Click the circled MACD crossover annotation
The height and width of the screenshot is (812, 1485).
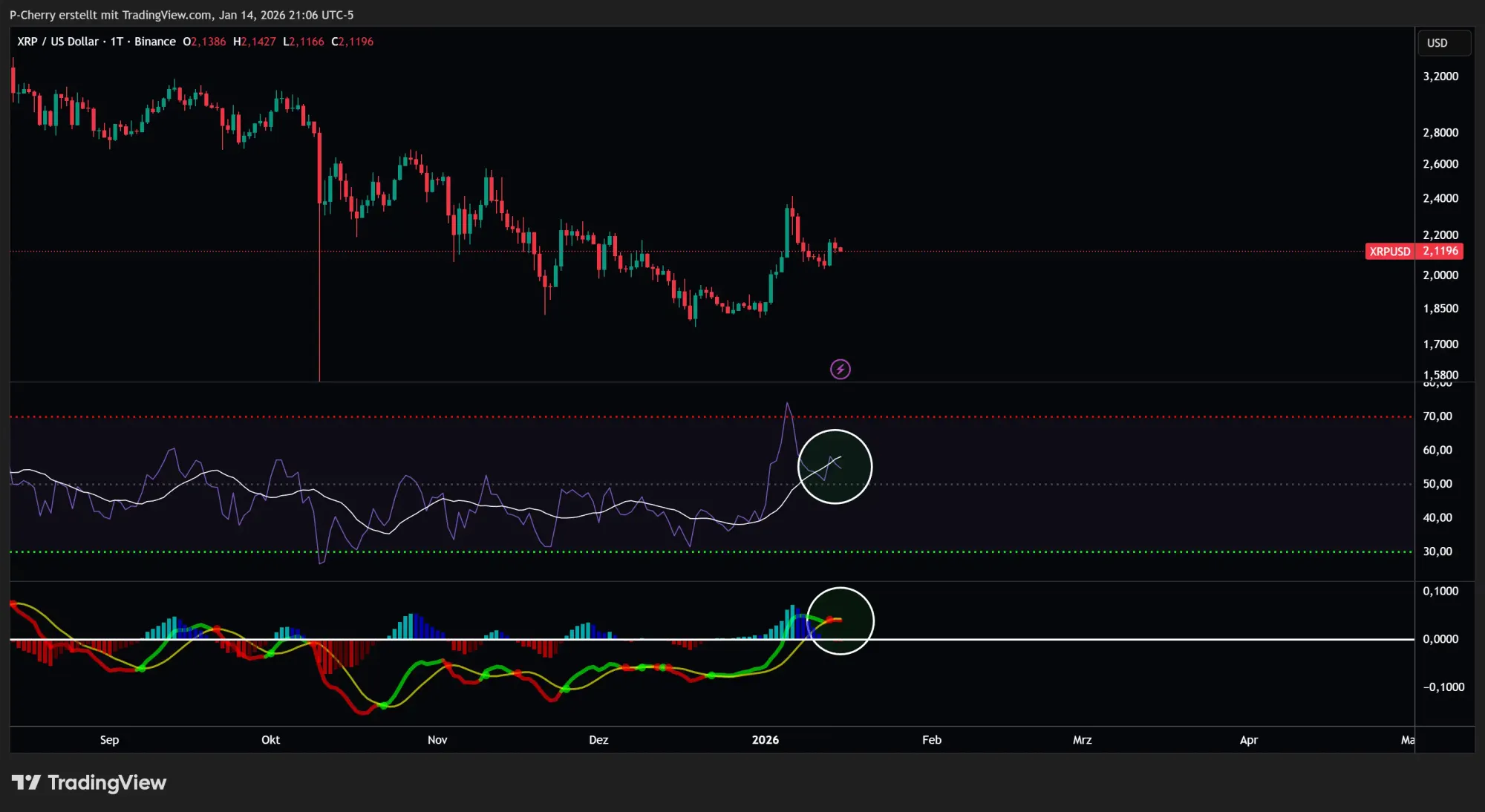(841, 621)
